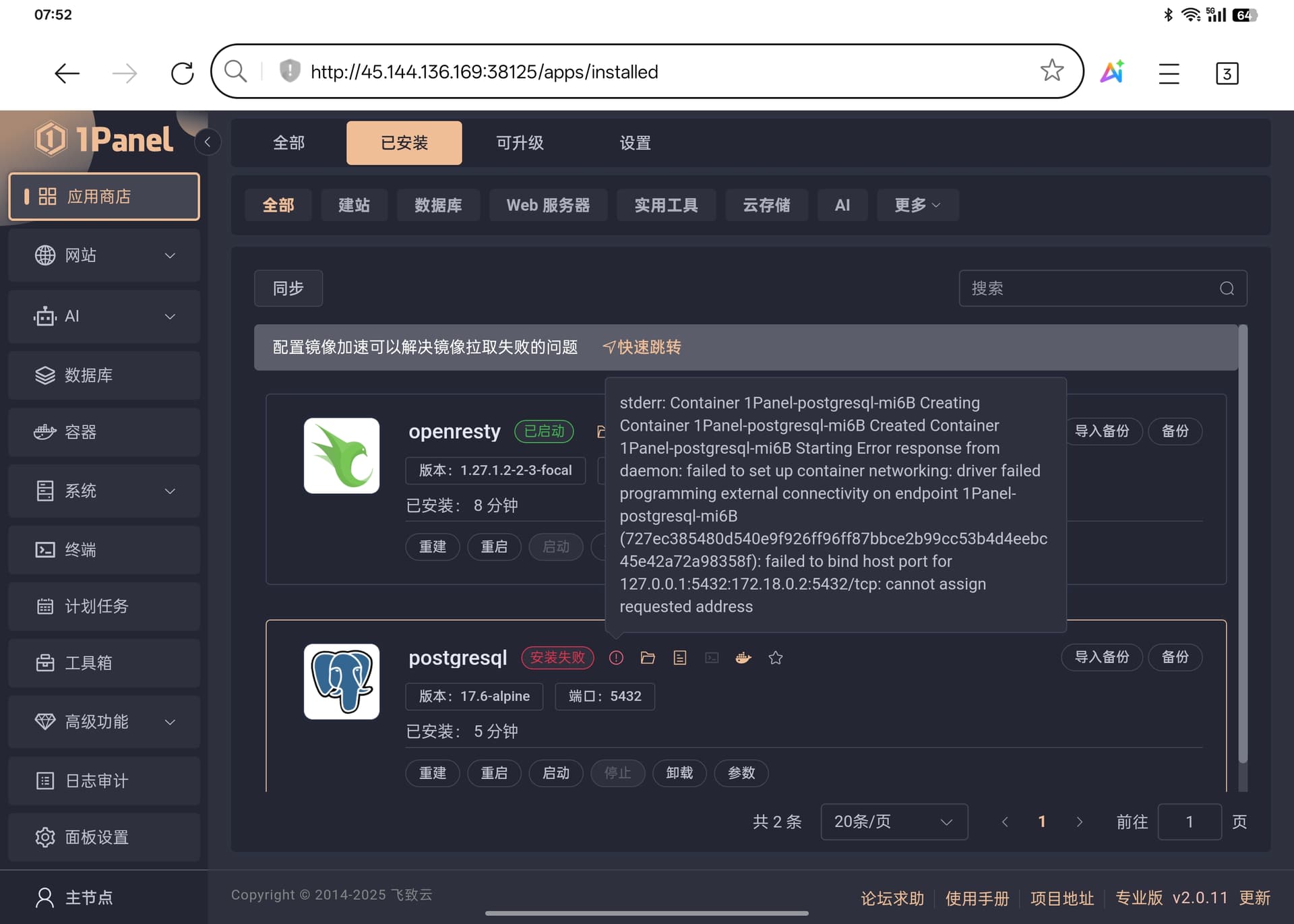
Task: Filter by 数据库 category
Action: 438,205
